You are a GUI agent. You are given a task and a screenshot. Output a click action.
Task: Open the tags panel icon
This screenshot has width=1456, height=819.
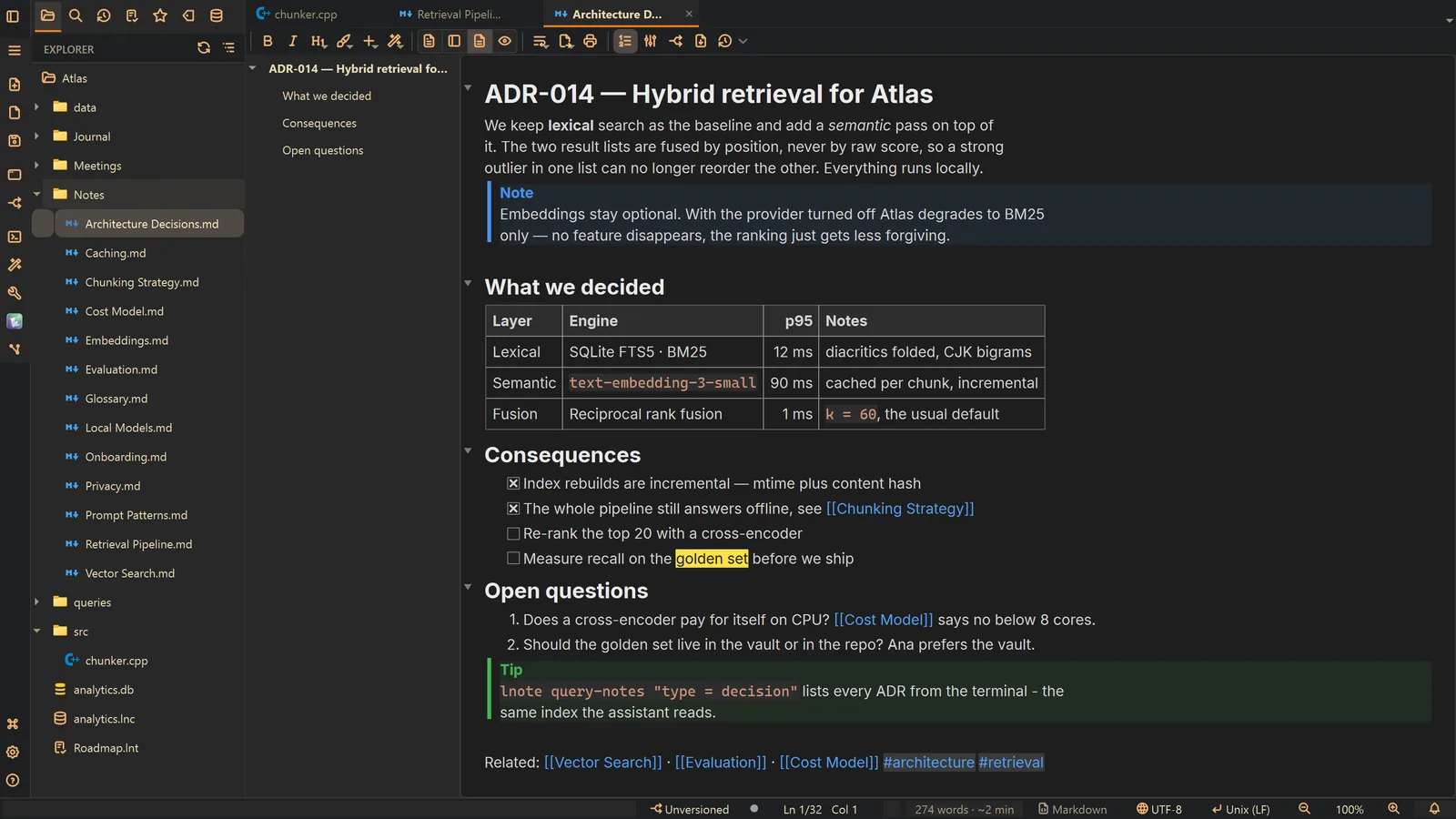[x=188, y=15]
